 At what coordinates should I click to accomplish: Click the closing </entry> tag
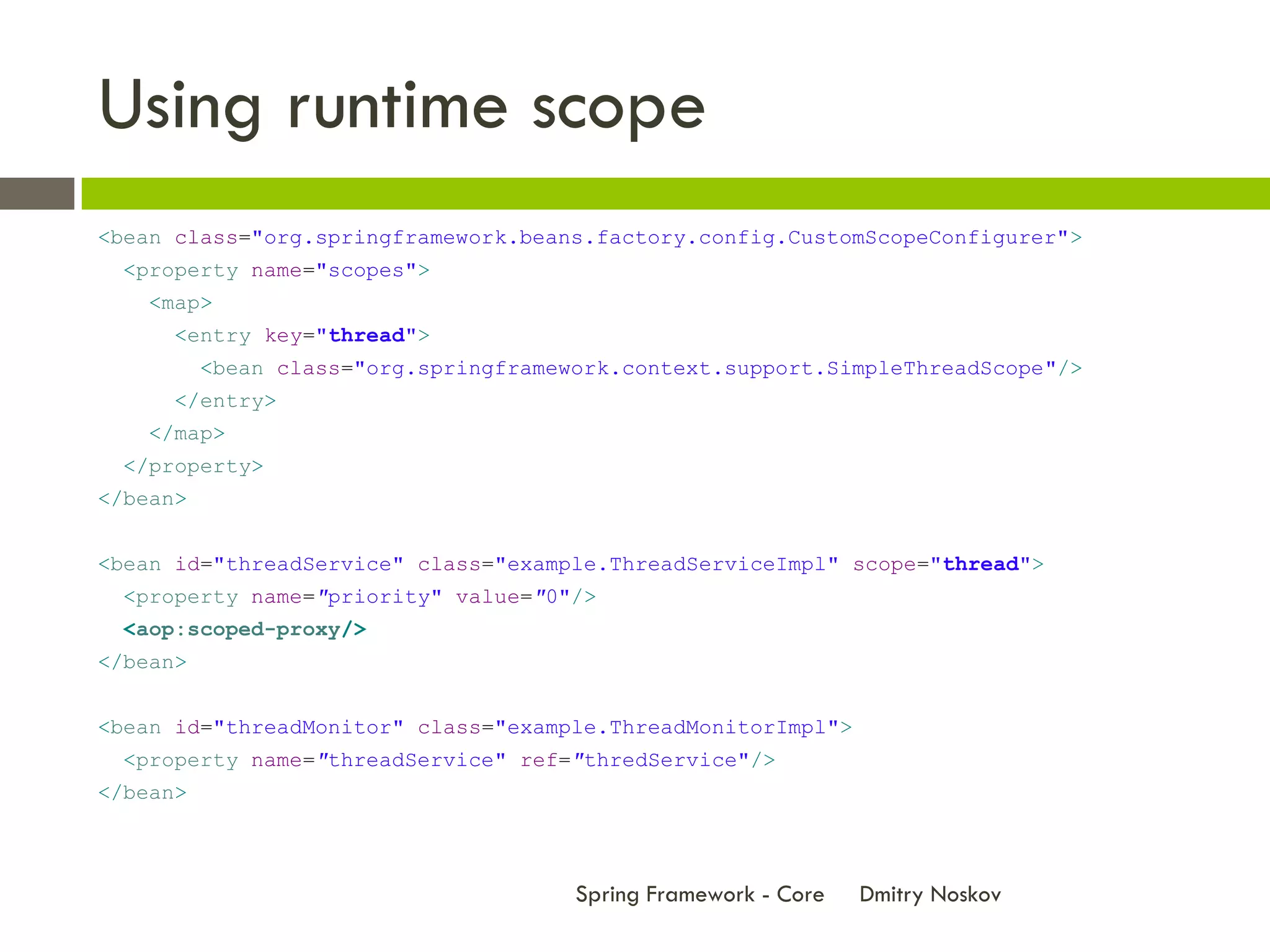point(225,401)
